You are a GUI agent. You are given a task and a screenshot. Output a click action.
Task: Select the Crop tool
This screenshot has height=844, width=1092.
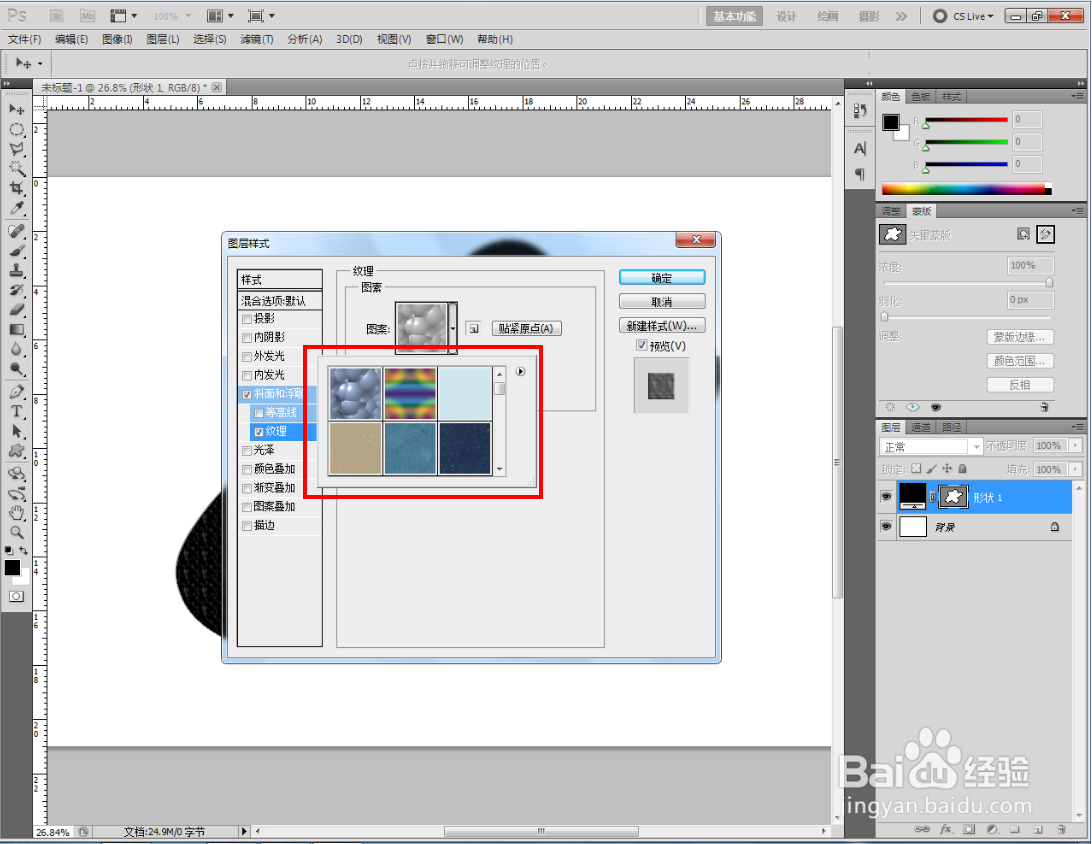tap(17, 188)
